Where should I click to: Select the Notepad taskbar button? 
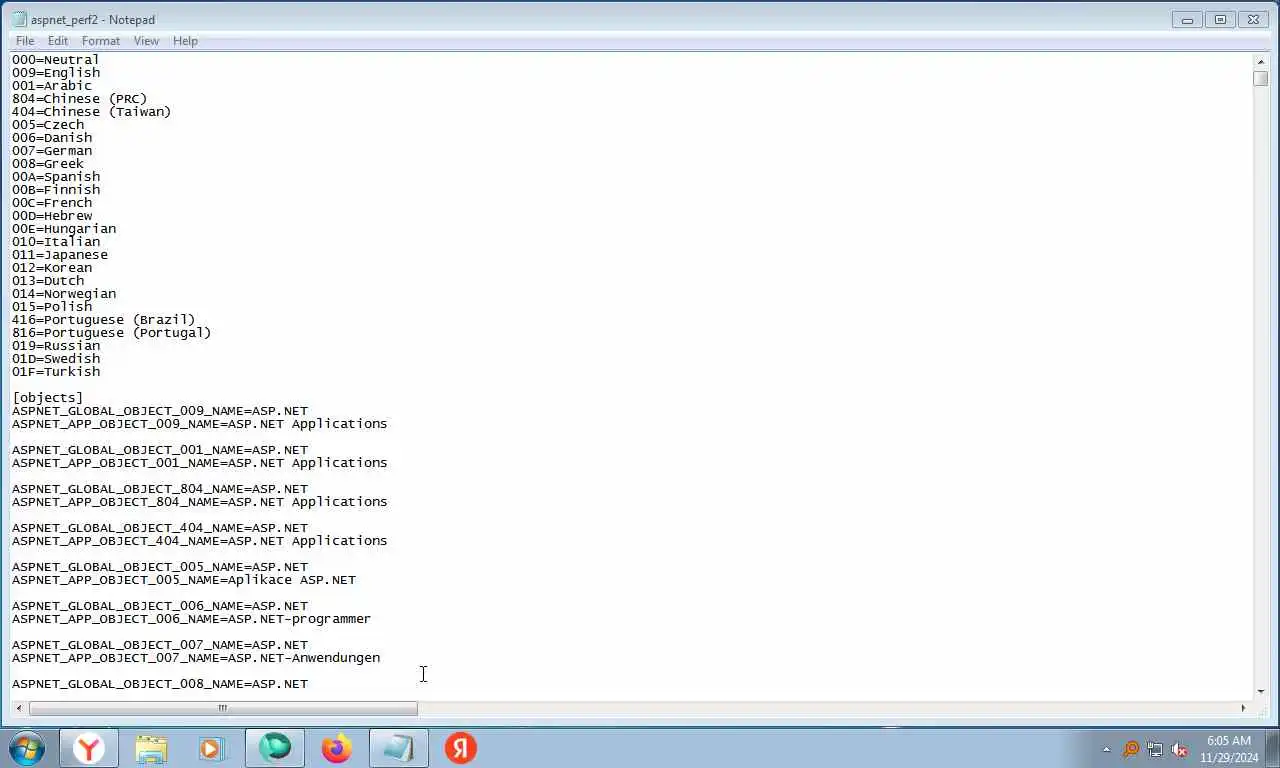click(x=399, y=748)
